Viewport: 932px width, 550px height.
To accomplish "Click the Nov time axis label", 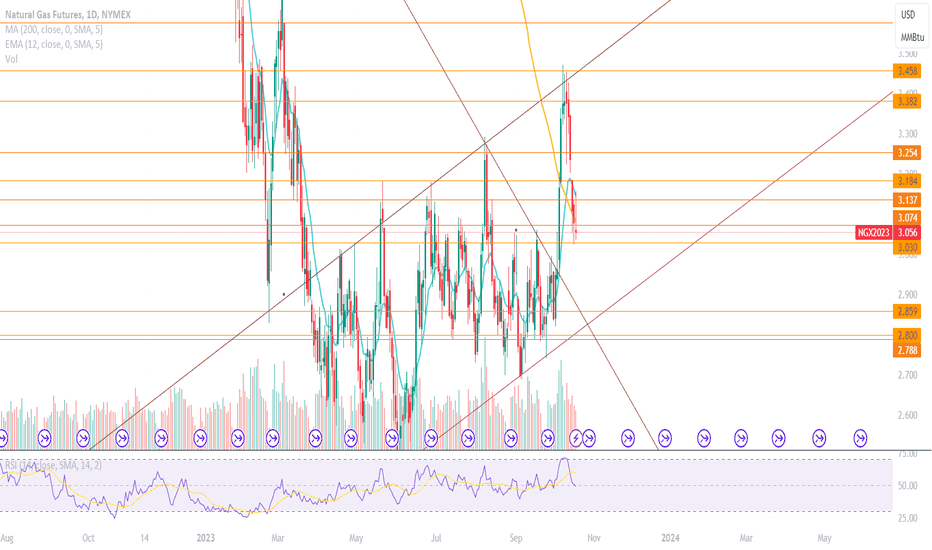I will (x=594, y=538).
